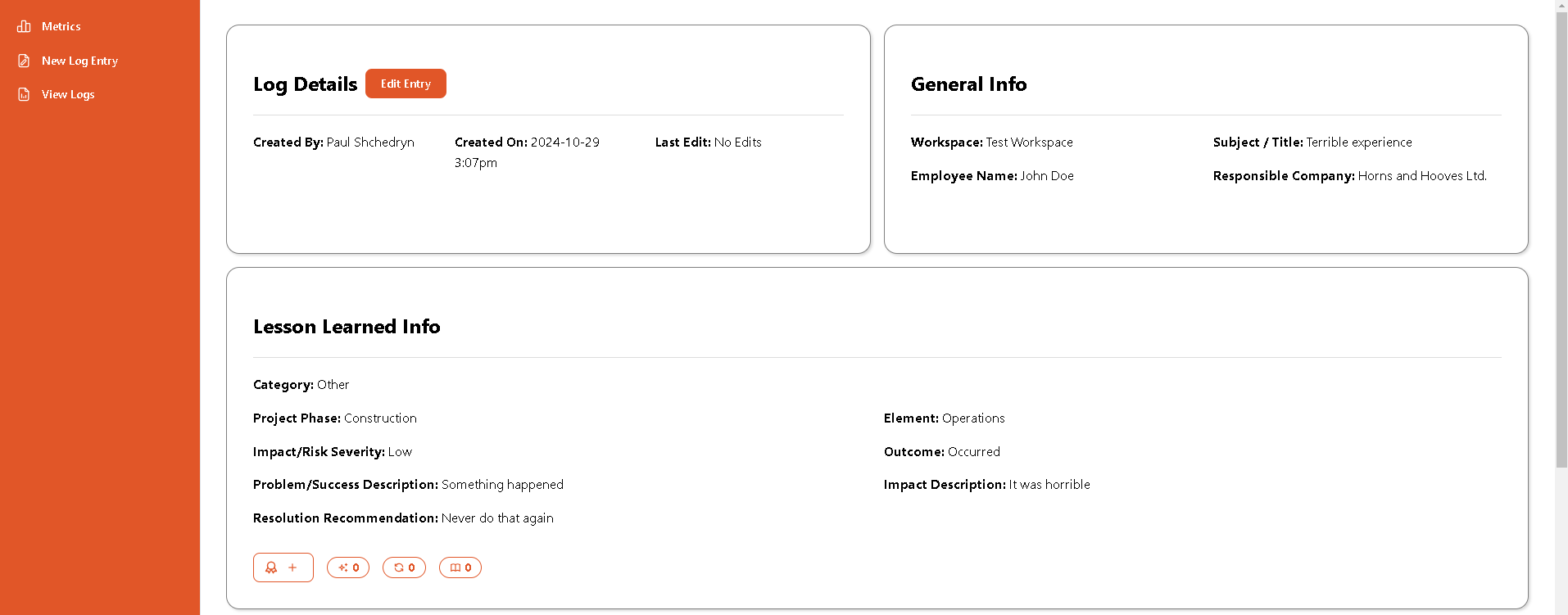Click the Metrics bar chart icon
Viewport: 1568px width, 615px height.
pos(25,27)
